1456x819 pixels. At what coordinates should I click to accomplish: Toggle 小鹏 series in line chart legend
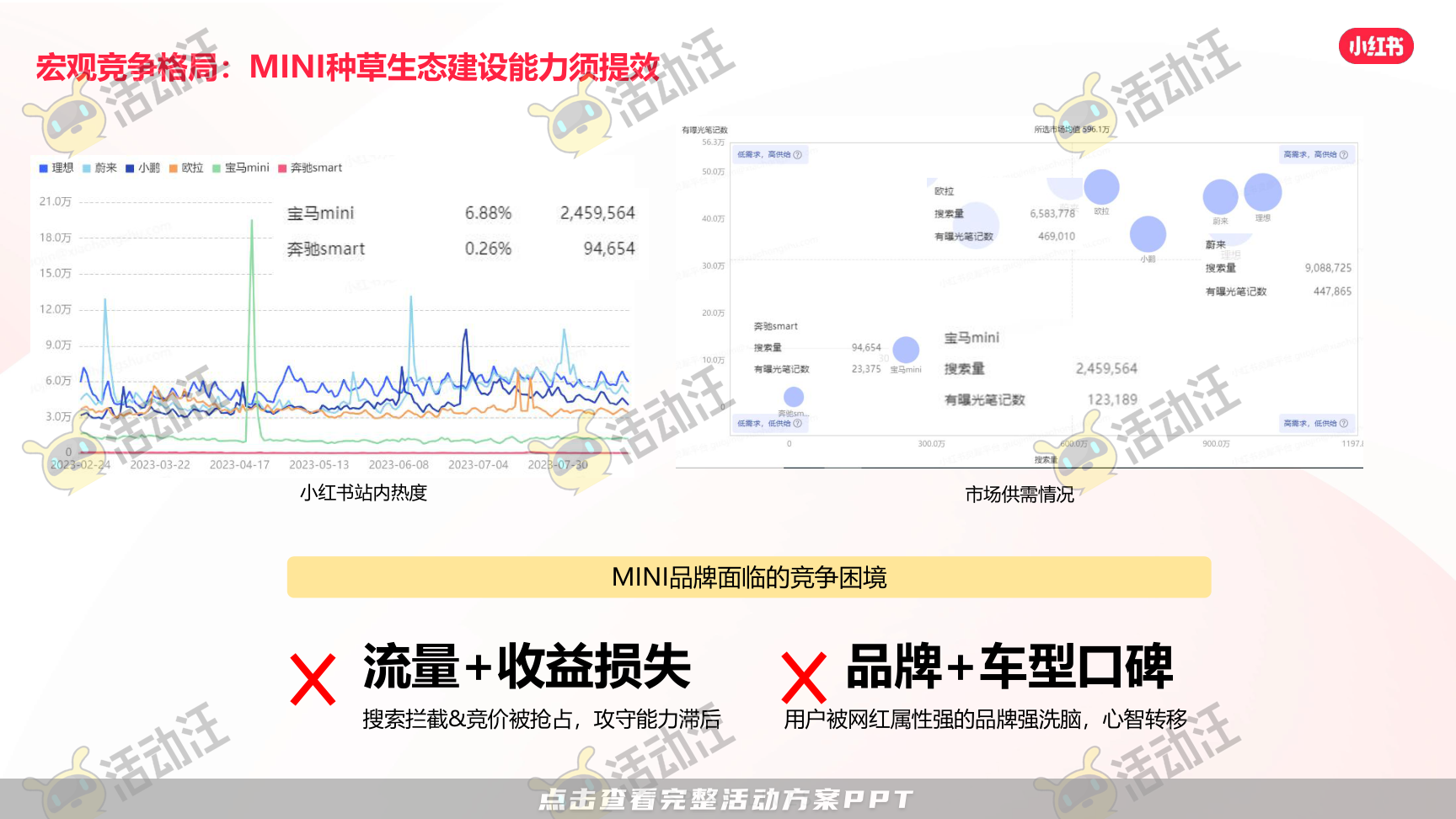tap(142, 168)
